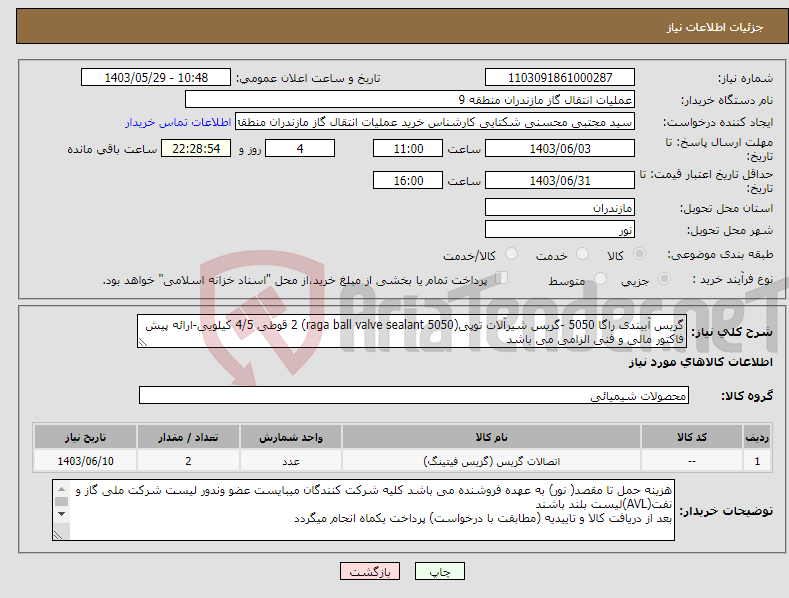
Task: Click the price validity time 16:00
Action: coord(408,180)
